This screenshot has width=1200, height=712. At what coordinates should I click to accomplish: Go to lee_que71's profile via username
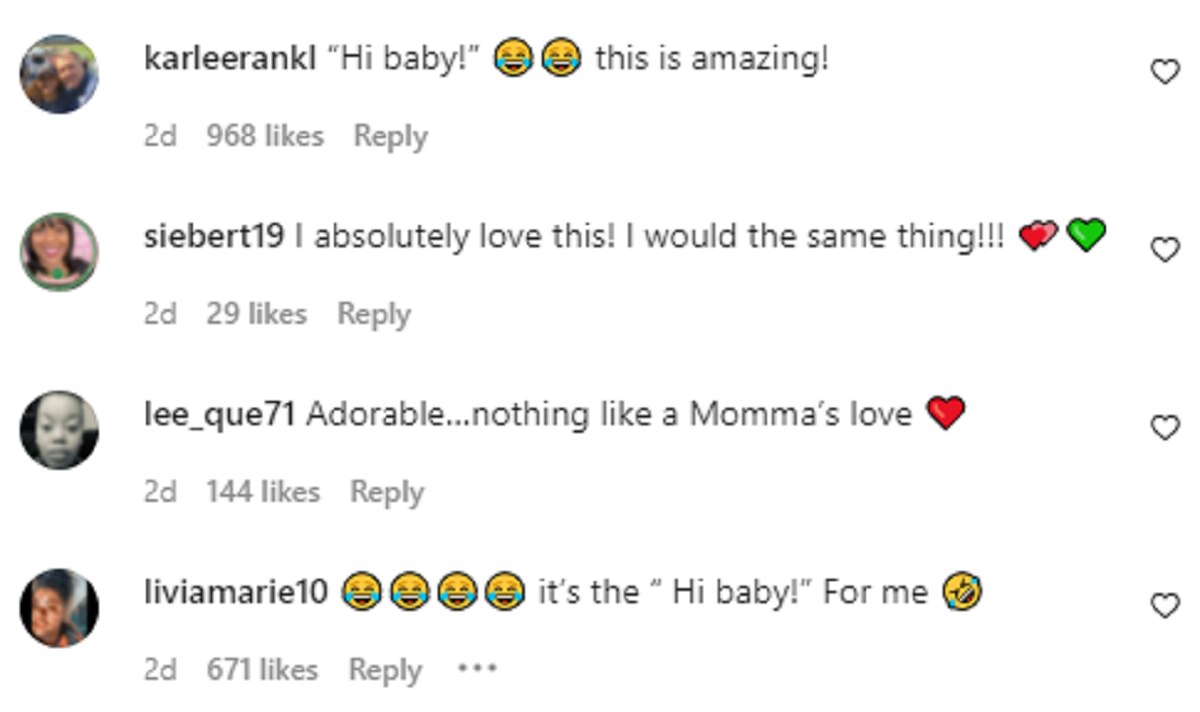[x=220, y=414]
